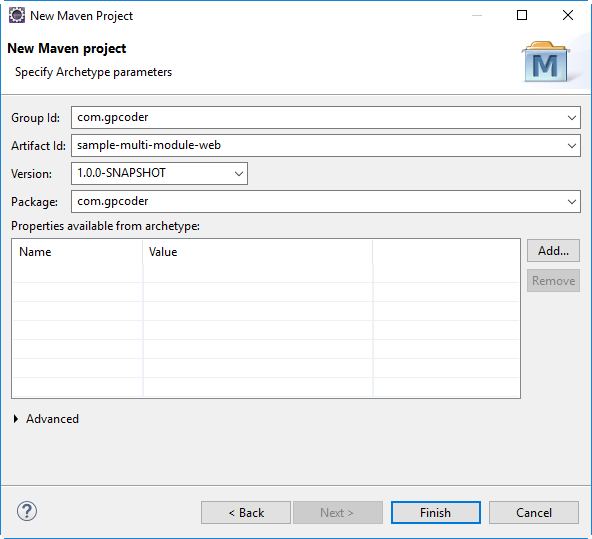Go back with the Back button

click(x=246, y=513)
